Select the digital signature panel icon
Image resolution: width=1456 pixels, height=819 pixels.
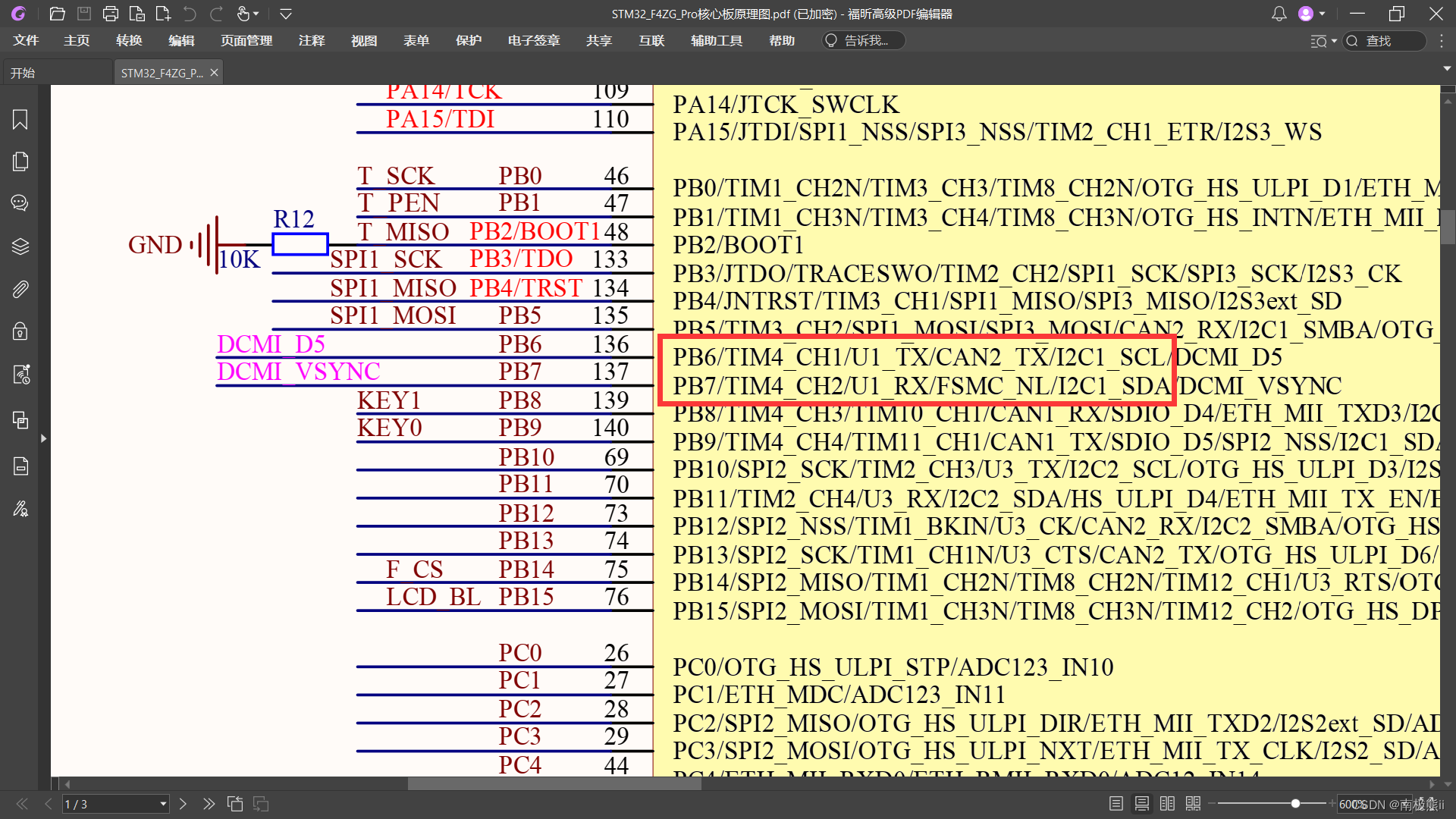20,508
